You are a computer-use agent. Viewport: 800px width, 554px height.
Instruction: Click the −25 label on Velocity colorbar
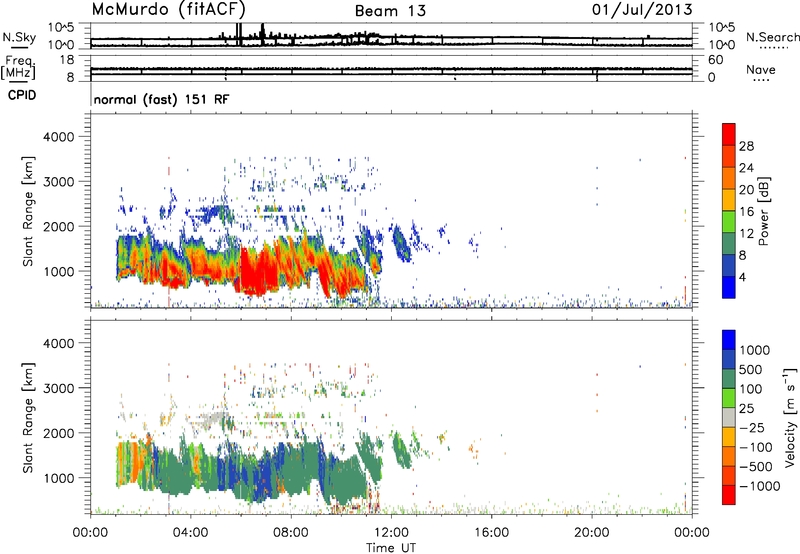[x=753, y=428]
